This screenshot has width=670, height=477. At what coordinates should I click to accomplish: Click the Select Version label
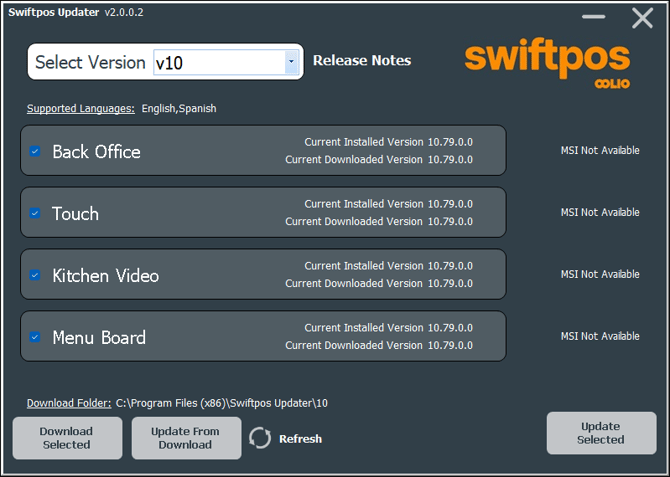coord(90,62)
